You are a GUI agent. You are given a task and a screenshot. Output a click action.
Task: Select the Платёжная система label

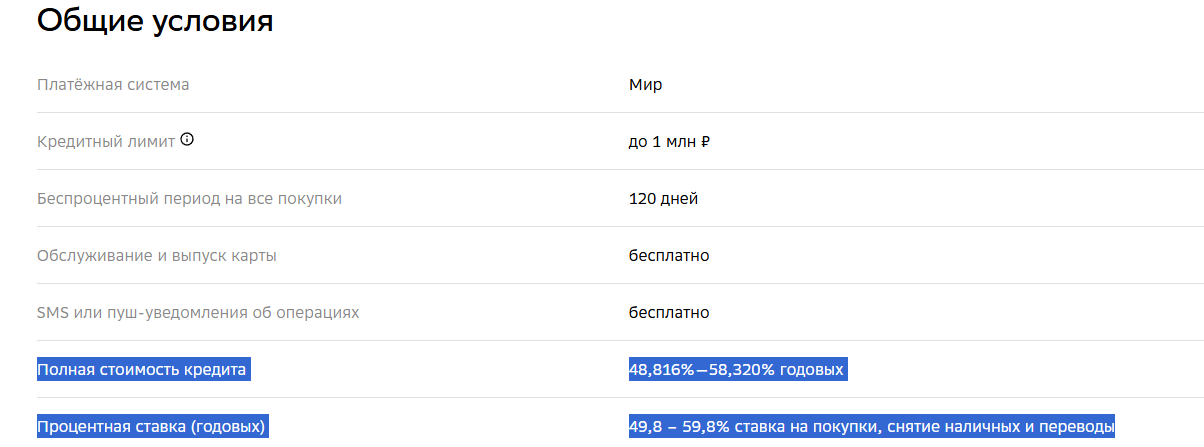[113, 85]
